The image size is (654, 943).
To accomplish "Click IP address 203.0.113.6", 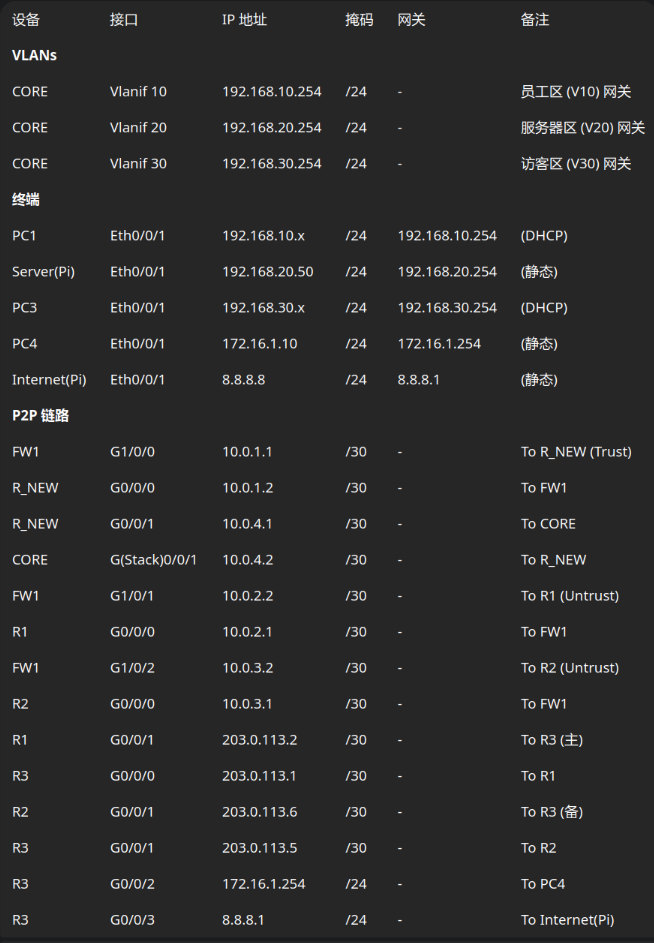I will tap(259, 812).
